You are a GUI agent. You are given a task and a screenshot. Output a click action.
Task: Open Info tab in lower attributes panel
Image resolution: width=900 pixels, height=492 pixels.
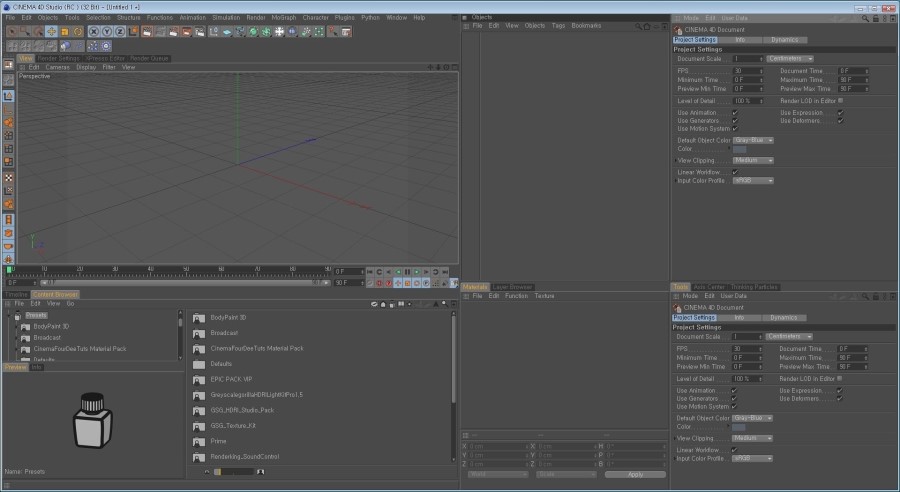(x=739, y=317)
